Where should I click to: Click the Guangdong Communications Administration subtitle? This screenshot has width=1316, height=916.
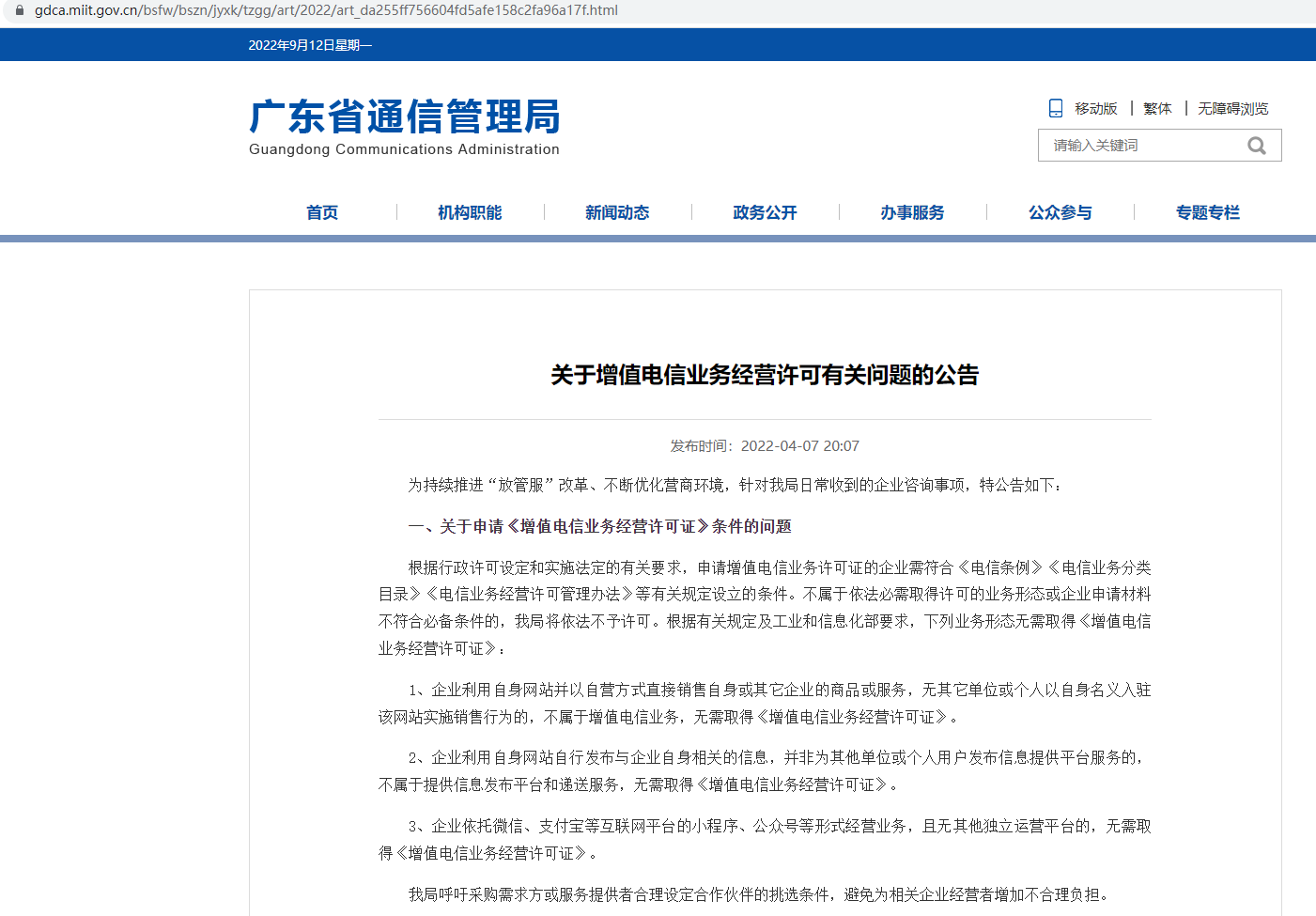tap(404, 149)
